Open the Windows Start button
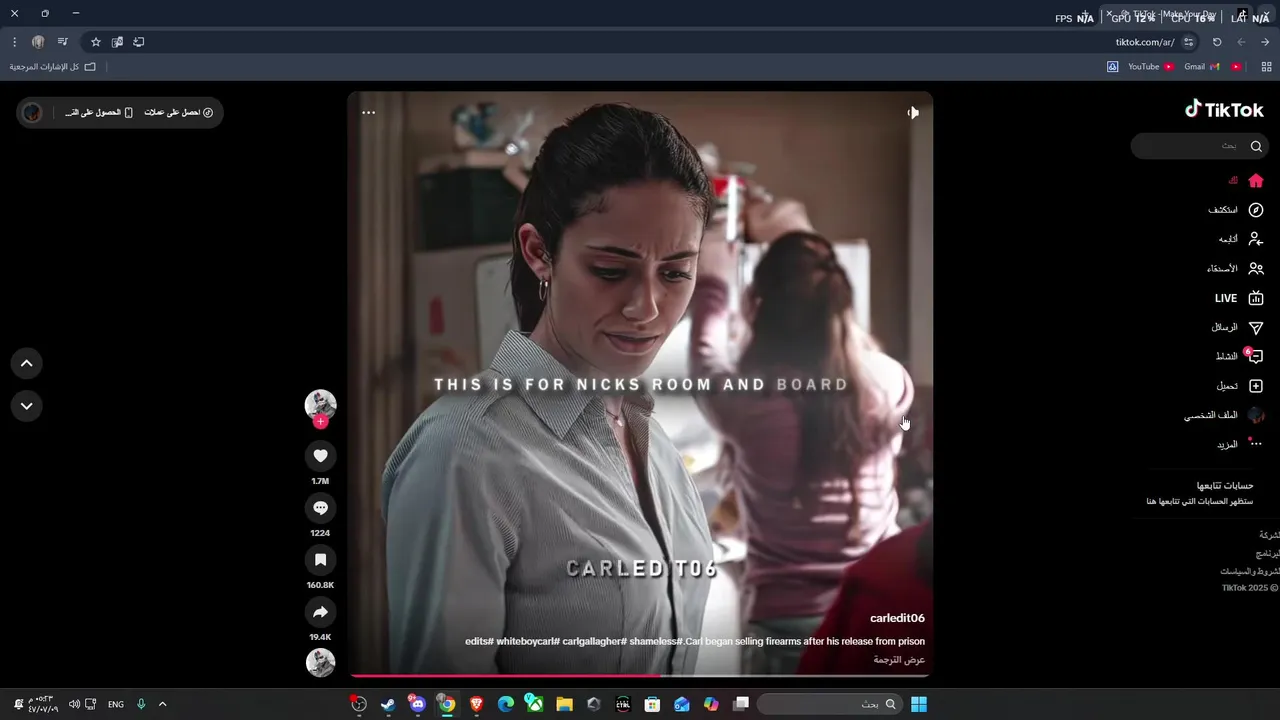Screen dimensions: 1280x720 918,704
